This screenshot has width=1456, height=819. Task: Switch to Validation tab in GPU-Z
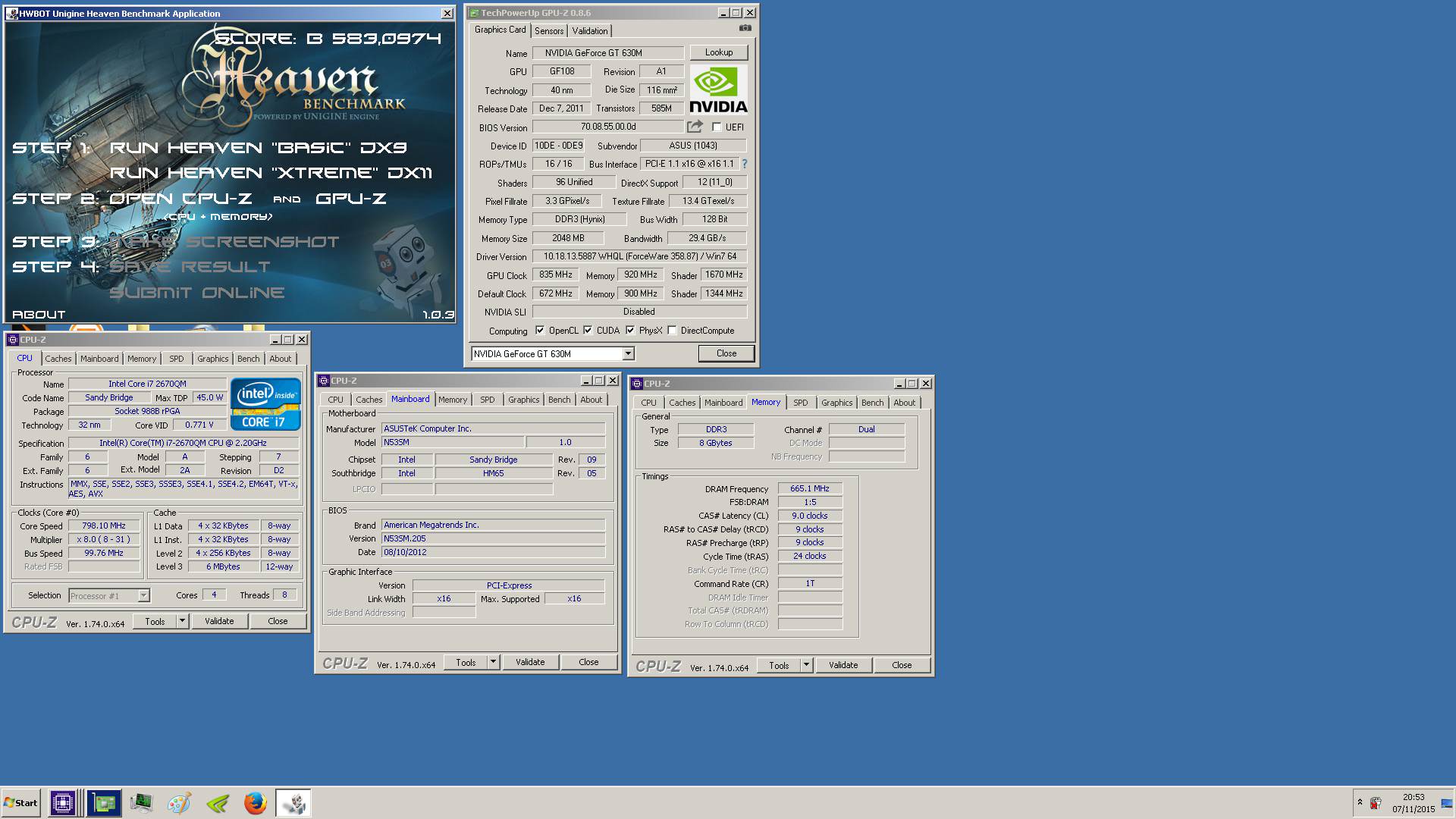coord(589,31)
